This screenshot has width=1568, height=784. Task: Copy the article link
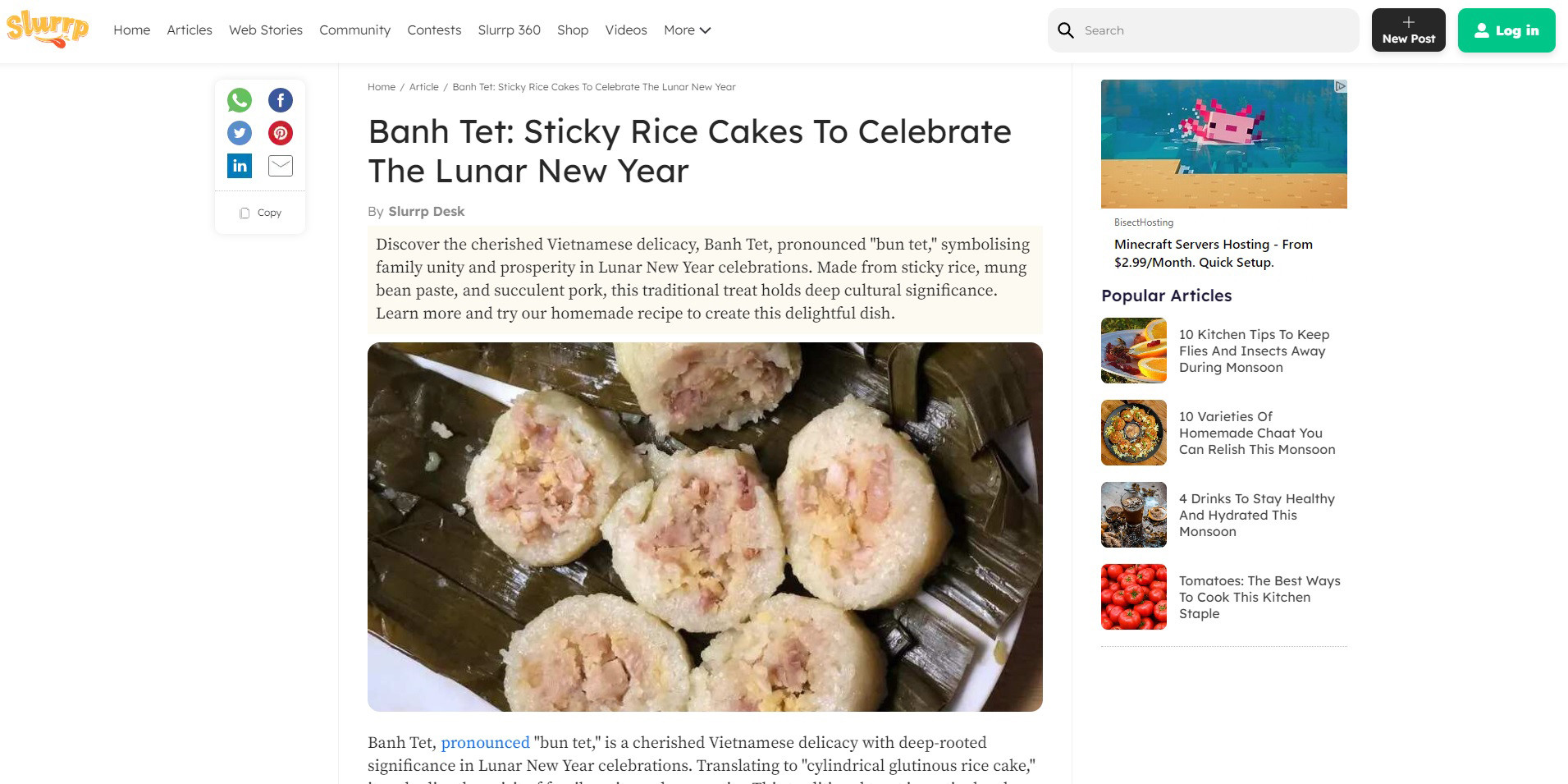click(261, 213)
